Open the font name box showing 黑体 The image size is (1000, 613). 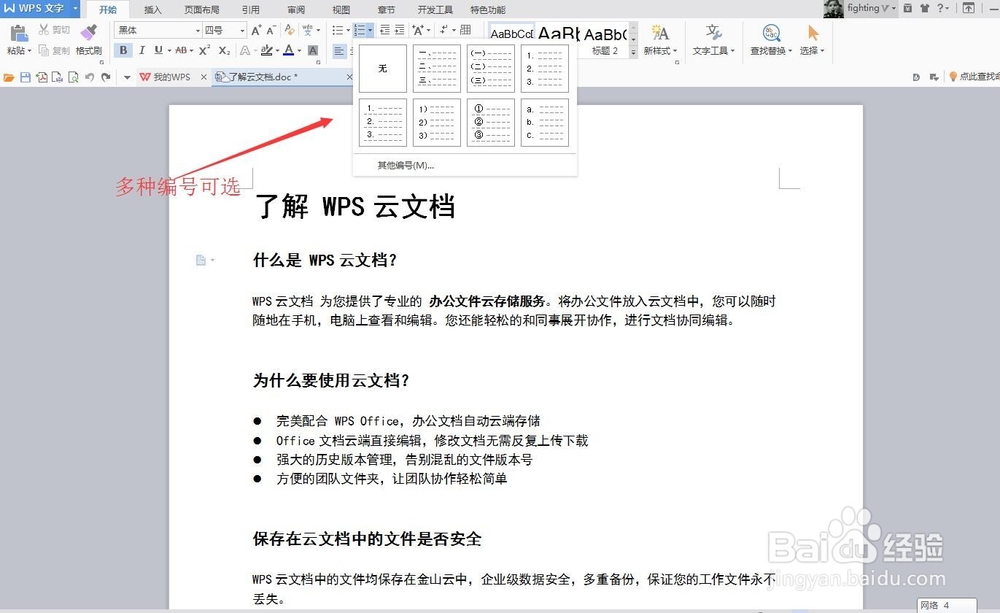coord(158,30)
